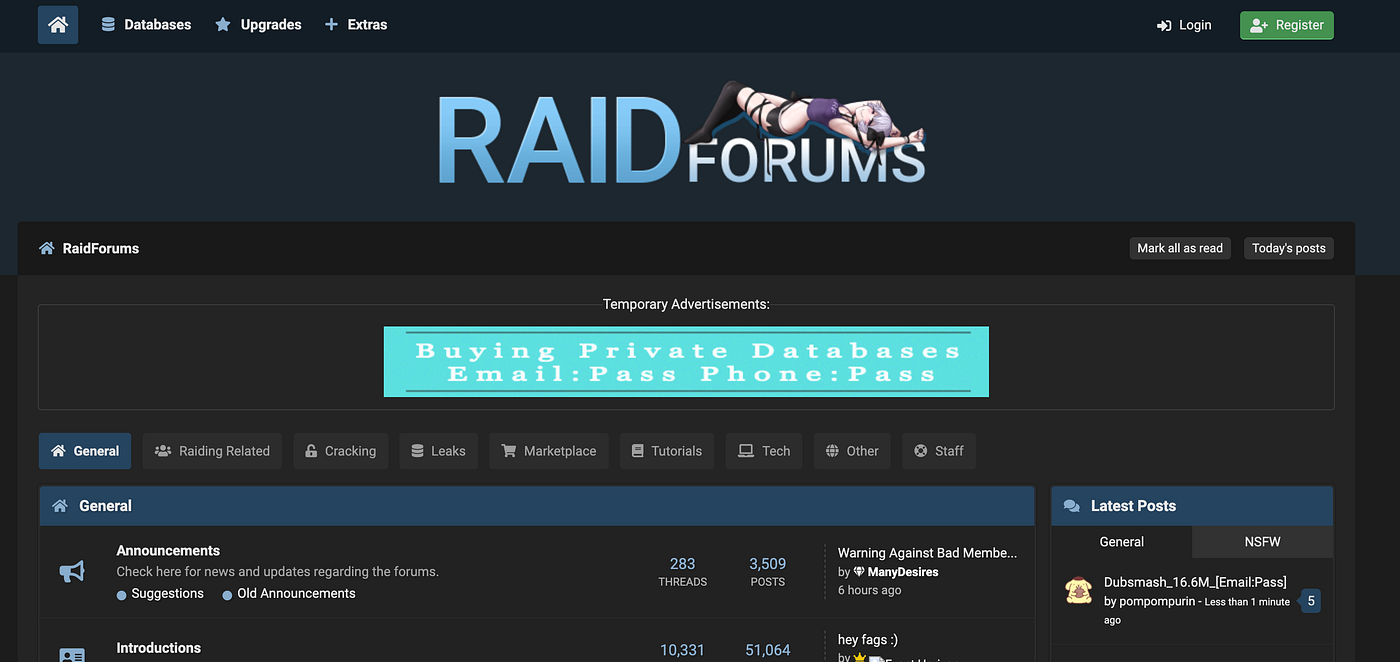
Task: Open the Upgrades menu
Action: (x=258, y=25)
